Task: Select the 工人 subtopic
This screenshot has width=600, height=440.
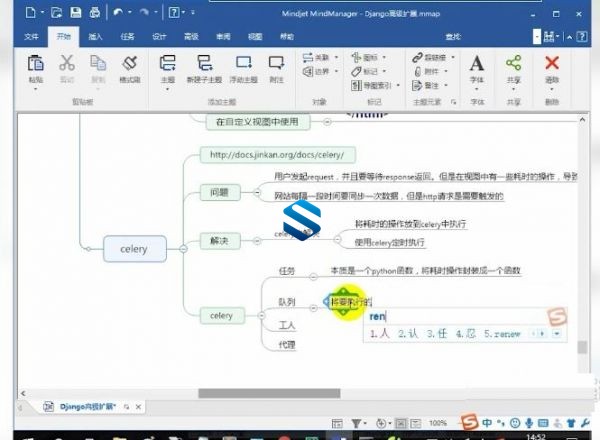Action: 287,326
